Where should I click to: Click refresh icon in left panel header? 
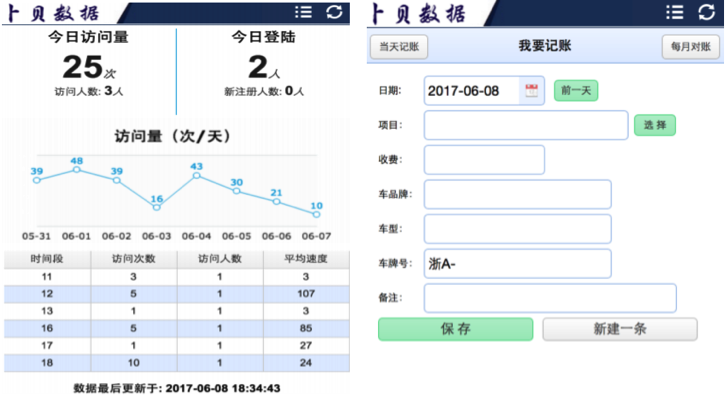pos(334,12)
